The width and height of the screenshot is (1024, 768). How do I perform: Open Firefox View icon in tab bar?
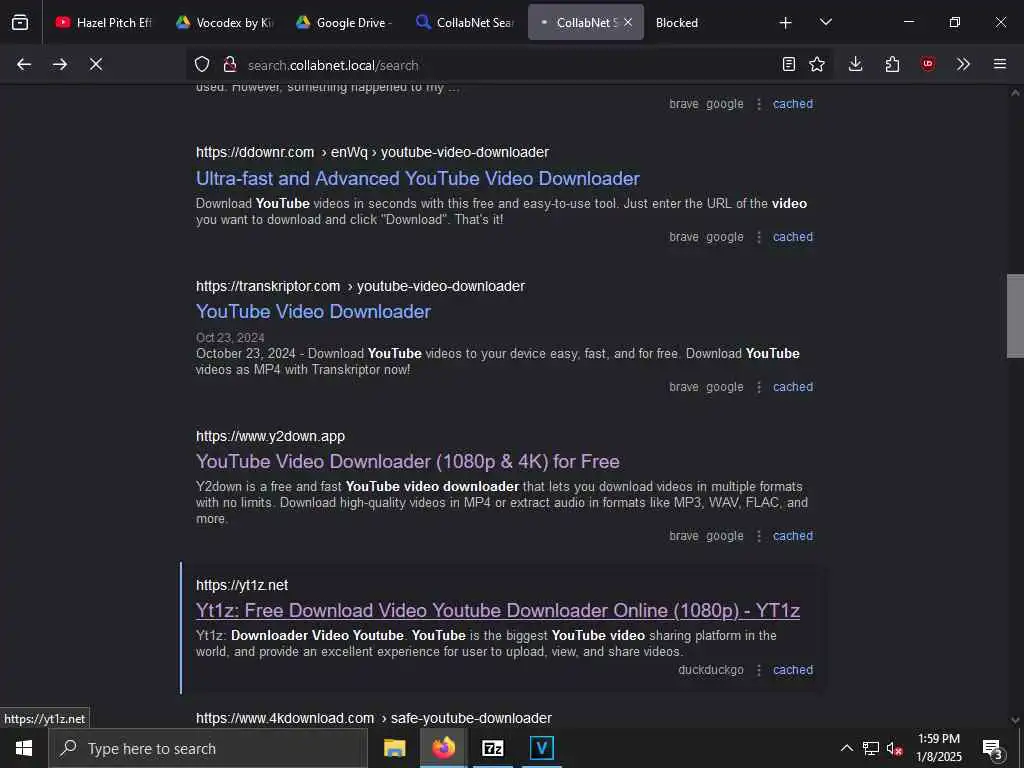pyautogui.click(x=20, y=22)
